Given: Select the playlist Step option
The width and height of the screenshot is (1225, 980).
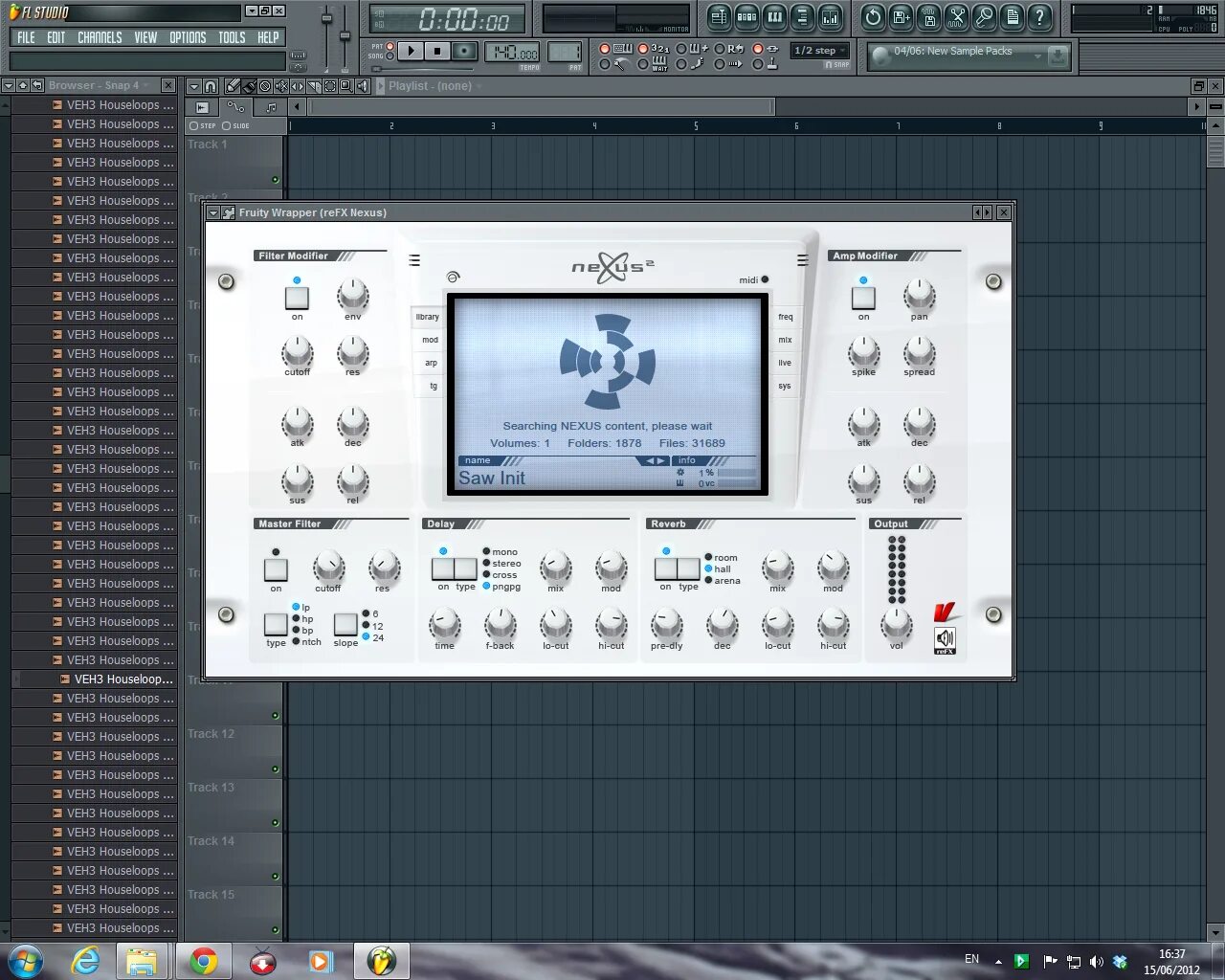Looking at the screenshot, I should 202,125.
